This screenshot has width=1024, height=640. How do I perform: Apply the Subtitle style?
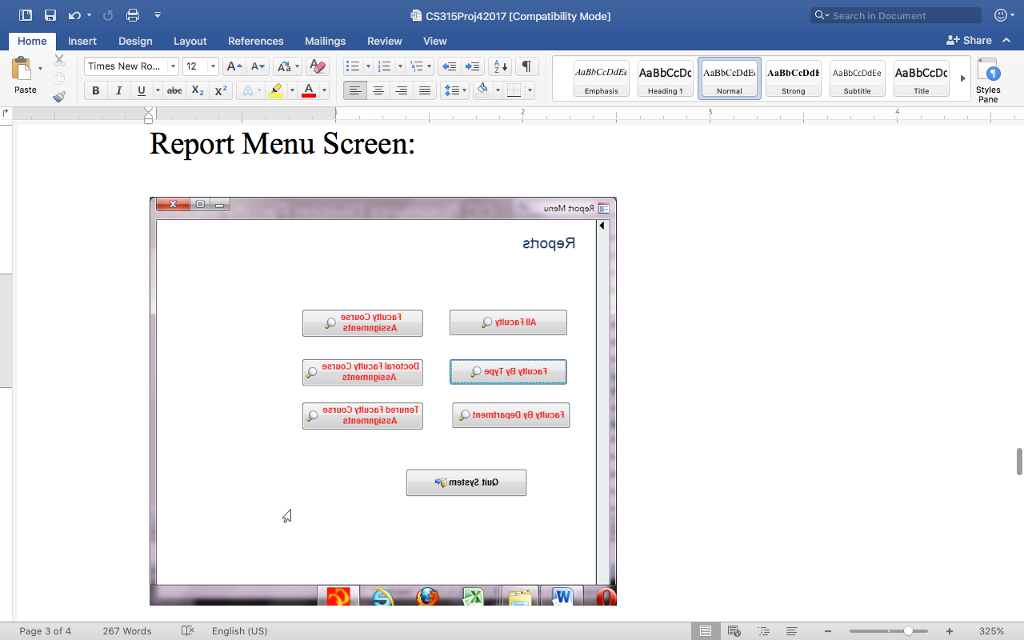tap(857, 78)
